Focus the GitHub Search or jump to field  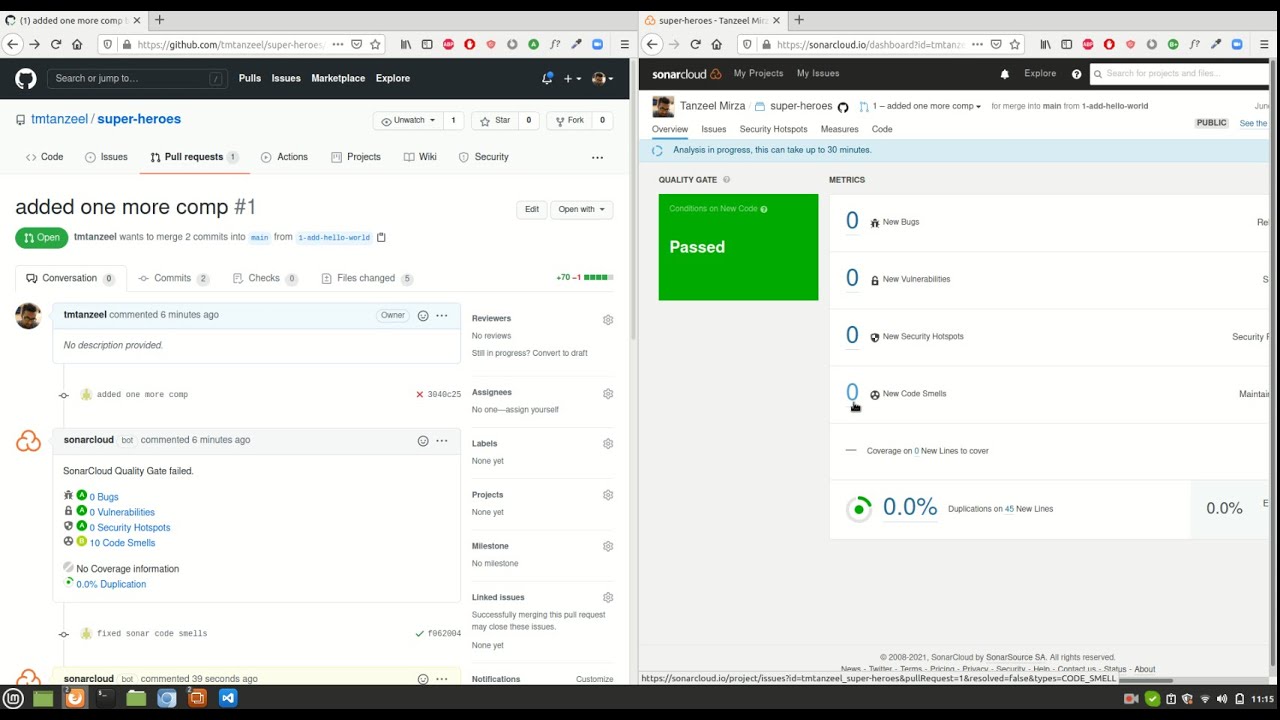click(x=138, y=78)
